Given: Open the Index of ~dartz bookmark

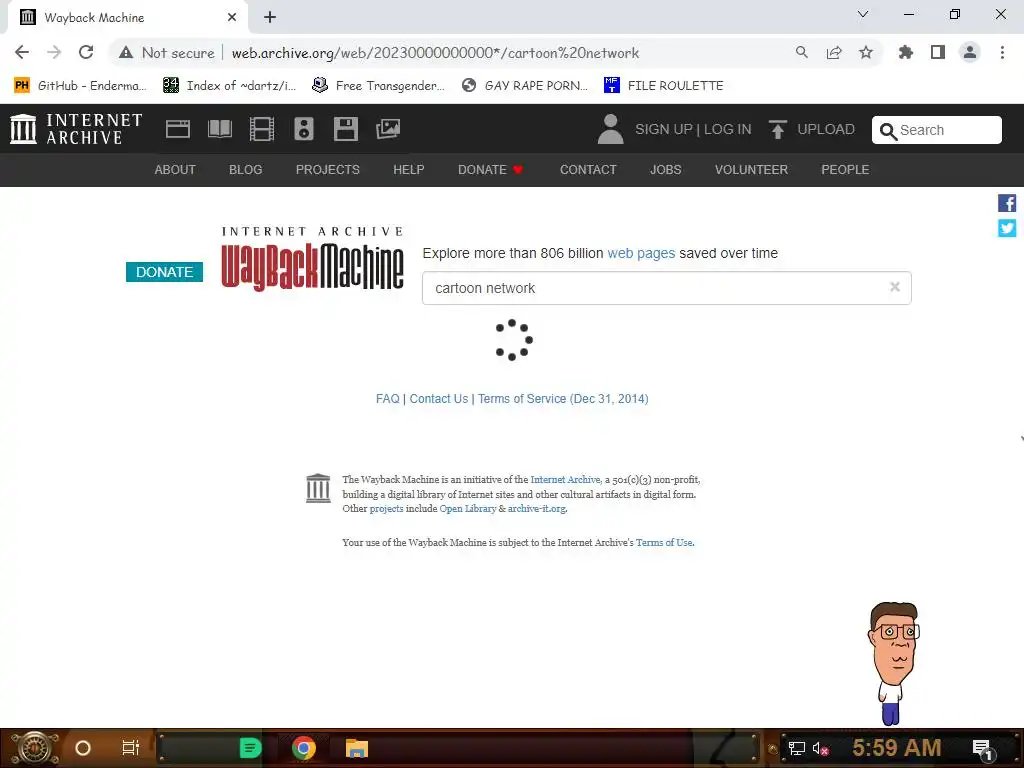Looking at the screenshot, I should (x=229, y=86).
